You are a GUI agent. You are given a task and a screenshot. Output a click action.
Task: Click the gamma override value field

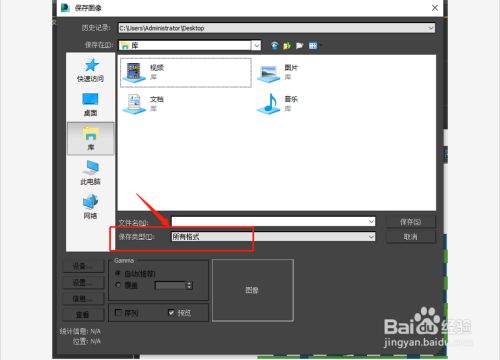click(x=170, y=285)
